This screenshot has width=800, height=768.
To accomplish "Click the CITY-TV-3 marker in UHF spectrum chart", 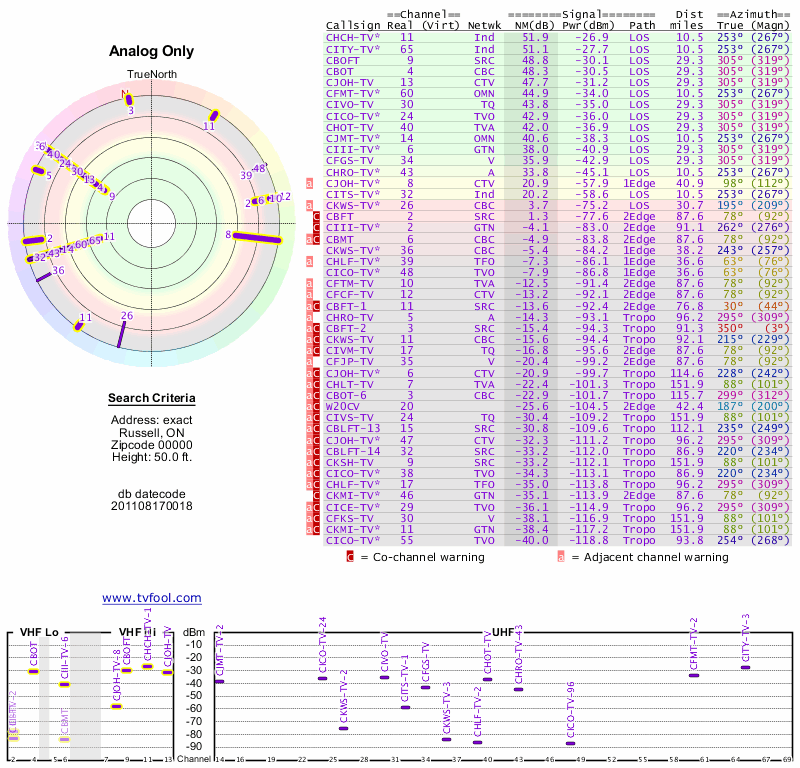I will coord(745,667).
